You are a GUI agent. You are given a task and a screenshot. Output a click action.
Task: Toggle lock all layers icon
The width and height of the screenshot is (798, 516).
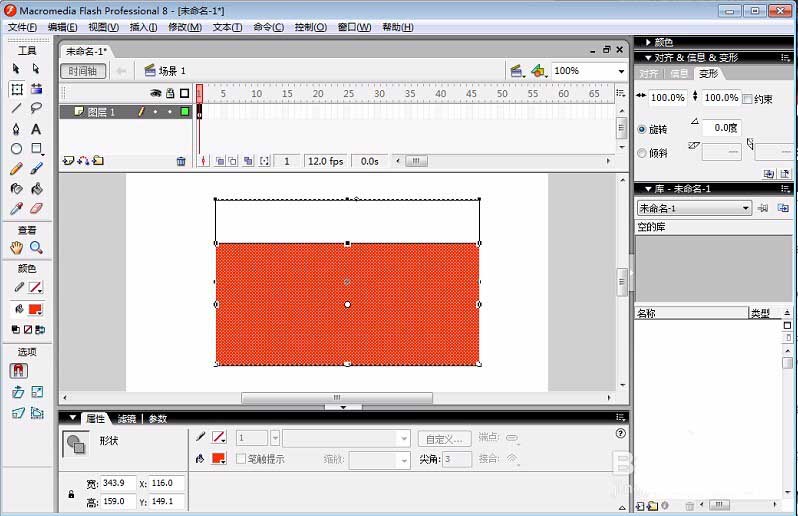click(x=170, y=93)
